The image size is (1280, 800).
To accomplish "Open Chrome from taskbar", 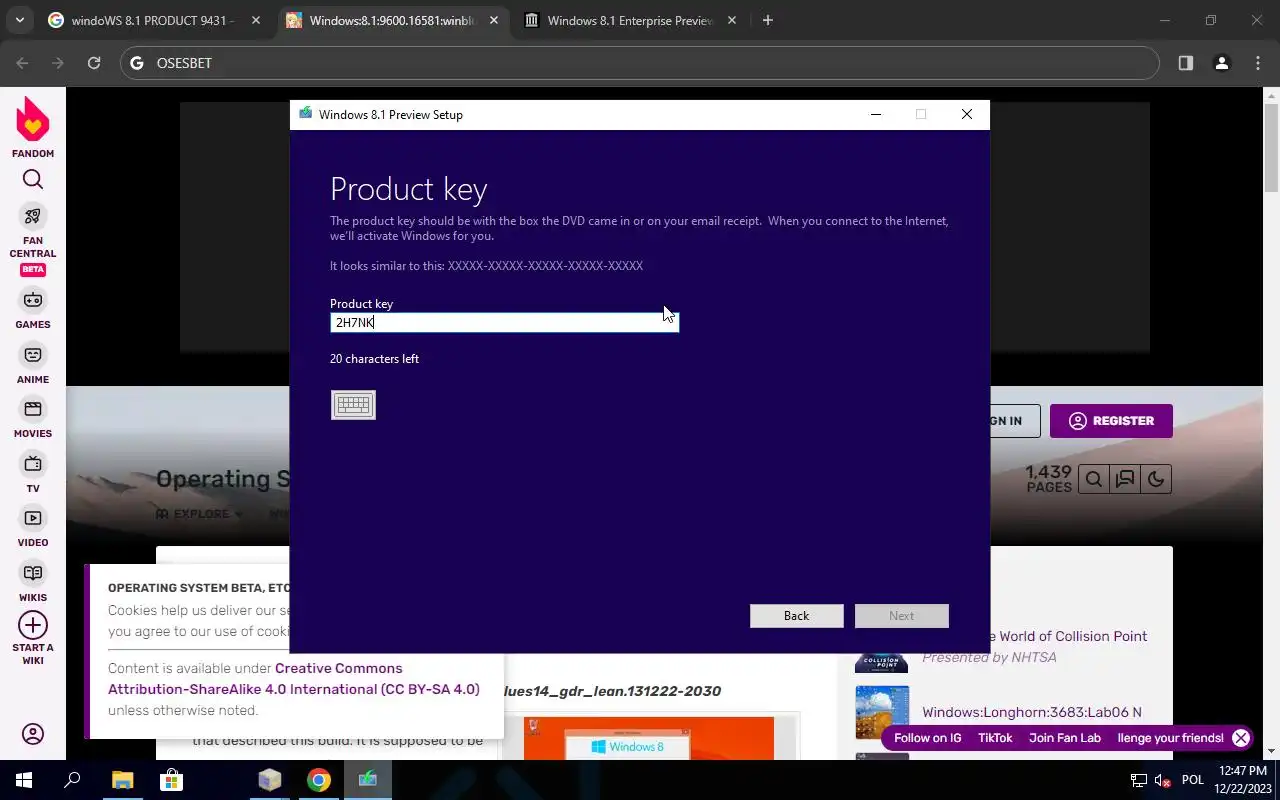I will [x=319, y=780].
